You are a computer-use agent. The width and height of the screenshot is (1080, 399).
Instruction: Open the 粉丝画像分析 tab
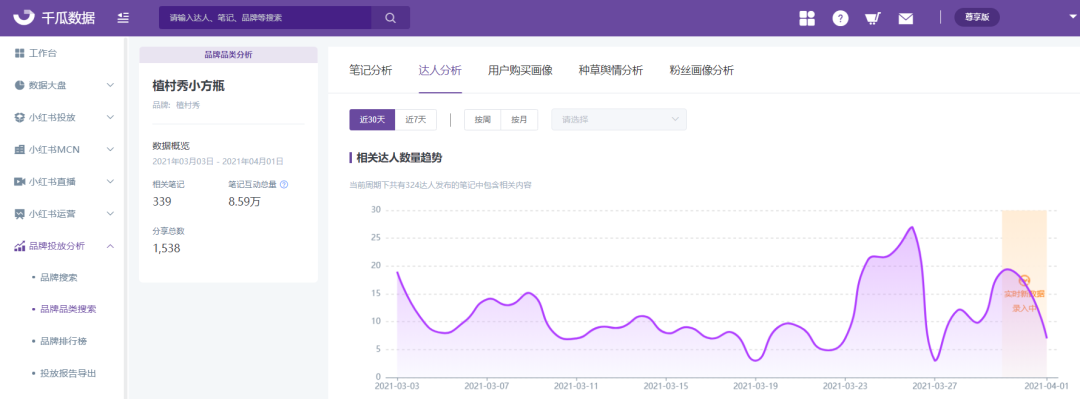point(702,70)
